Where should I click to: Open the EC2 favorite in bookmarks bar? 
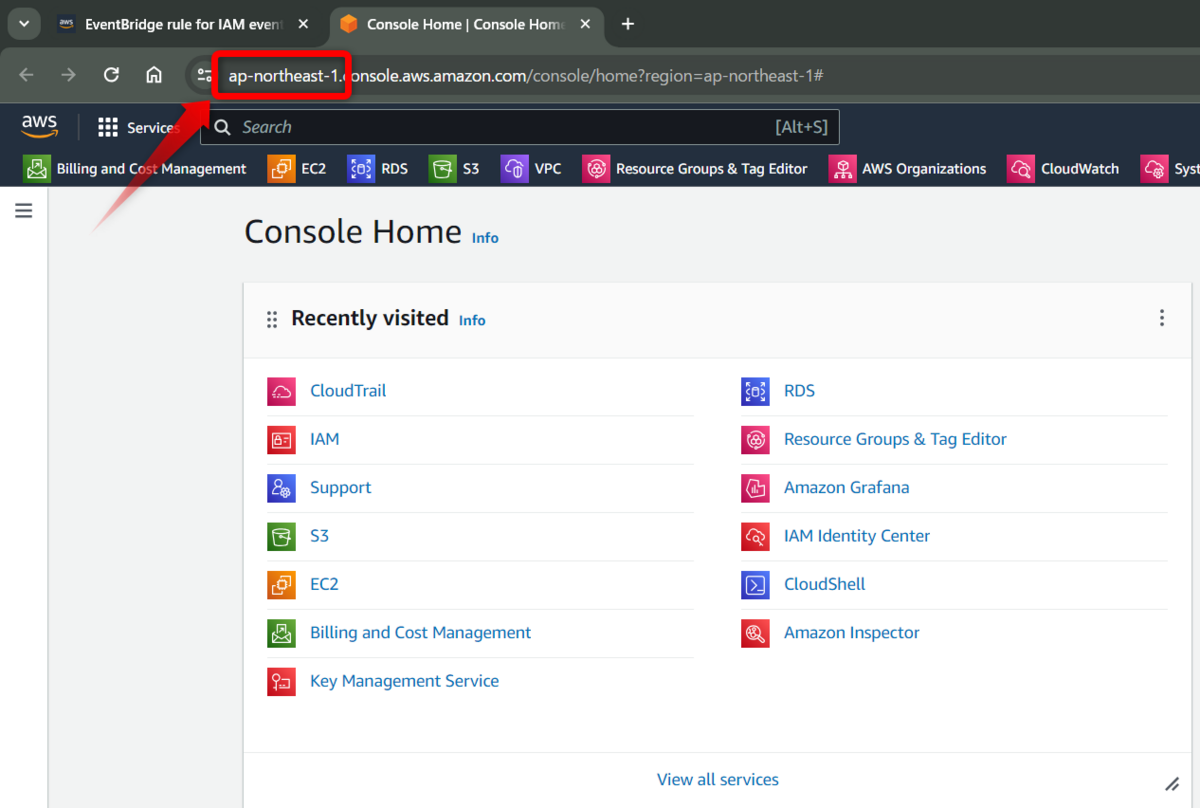pos(298,169)
